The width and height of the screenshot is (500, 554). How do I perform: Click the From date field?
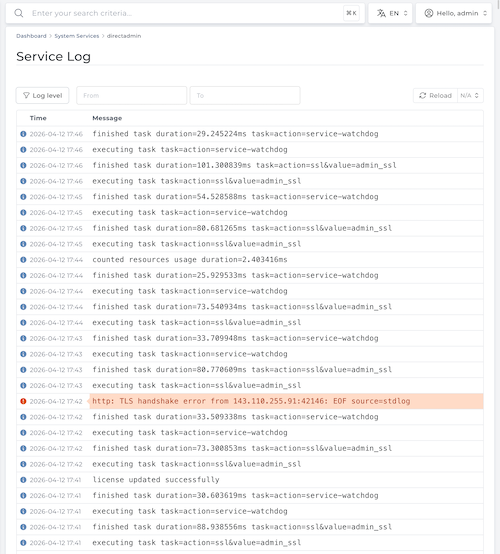pyautogui.click(x=131, y=95)
